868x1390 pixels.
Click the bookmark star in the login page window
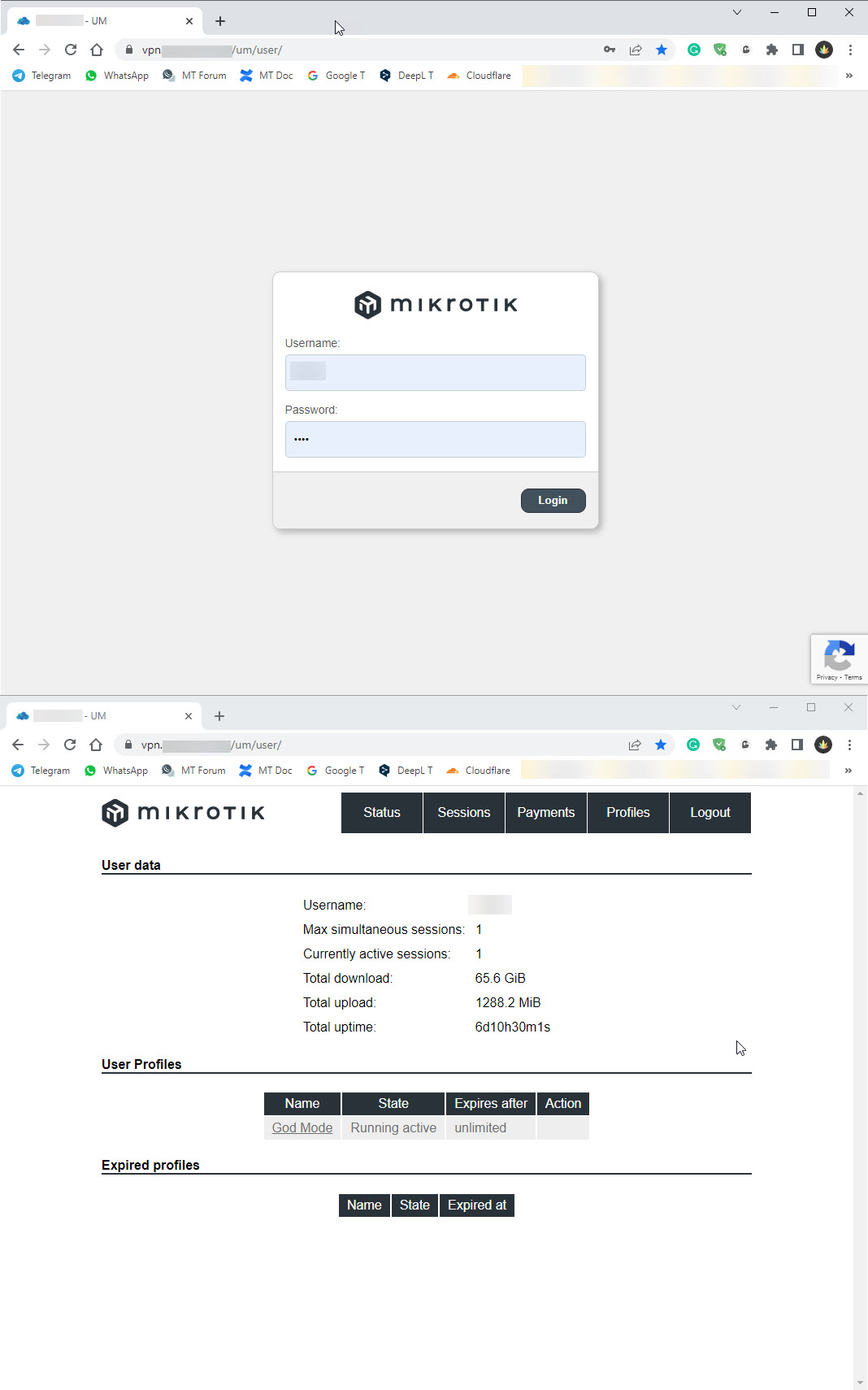(x=662, y=50)
